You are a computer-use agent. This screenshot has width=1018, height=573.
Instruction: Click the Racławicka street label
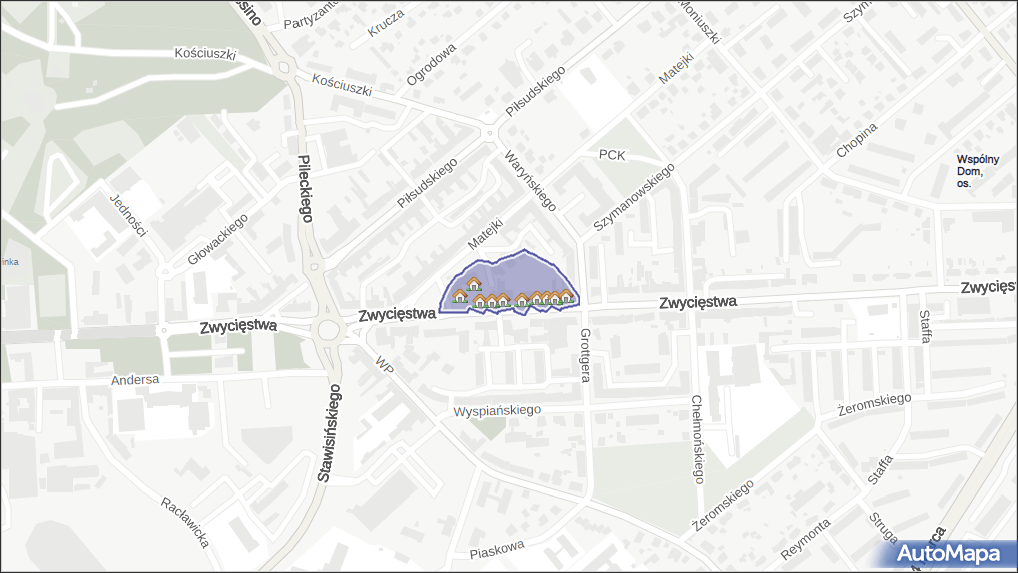pyautogui.click(x=185, y=521)
